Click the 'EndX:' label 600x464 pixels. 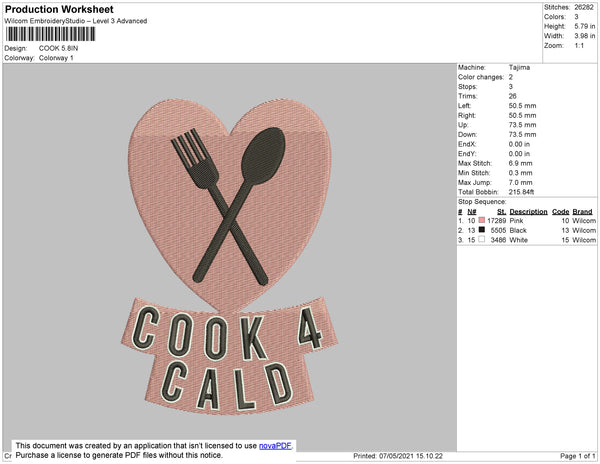pos(467,144)
